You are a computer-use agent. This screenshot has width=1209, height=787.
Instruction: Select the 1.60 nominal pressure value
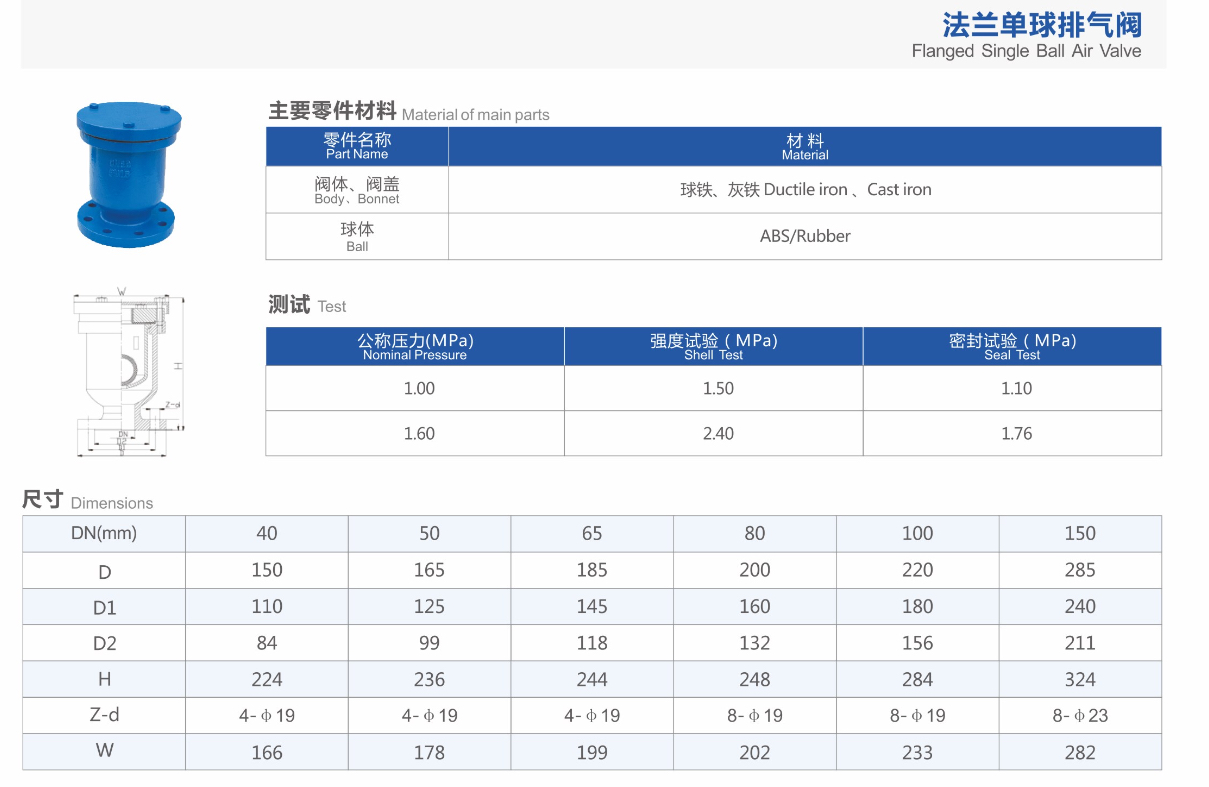(x=414, y=433)
